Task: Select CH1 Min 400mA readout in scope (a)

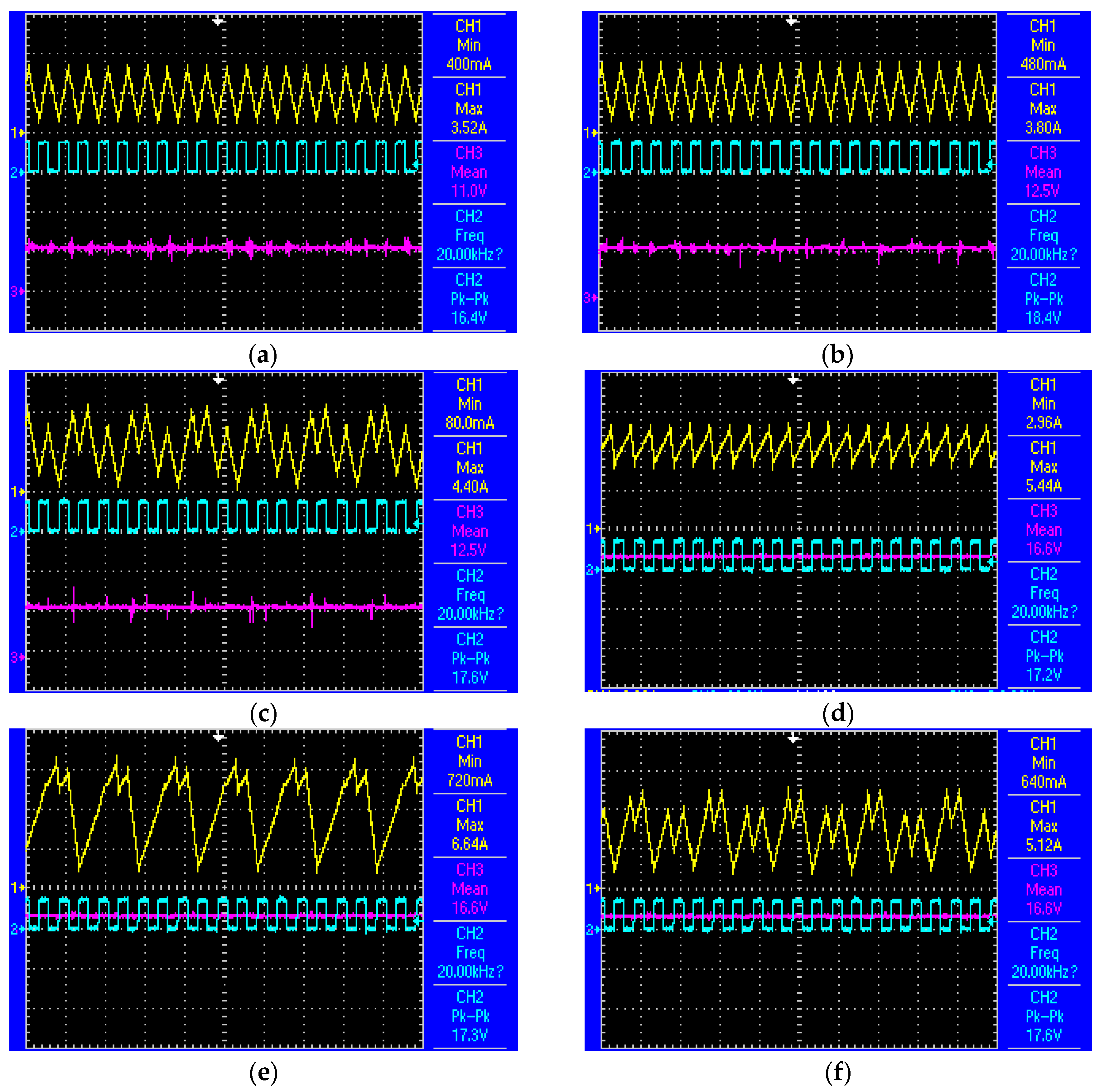Action: click(x=469, y=45)
